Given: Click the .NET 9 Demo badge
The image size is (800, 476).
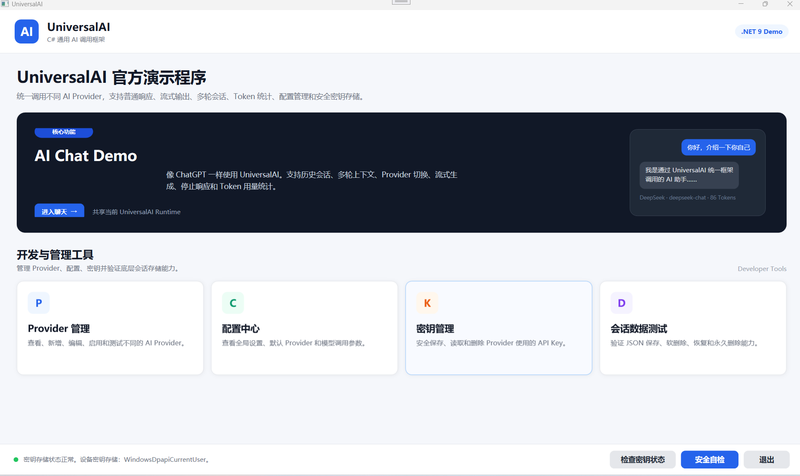Looking at the screenshot, I should click(x=761, y=32).
